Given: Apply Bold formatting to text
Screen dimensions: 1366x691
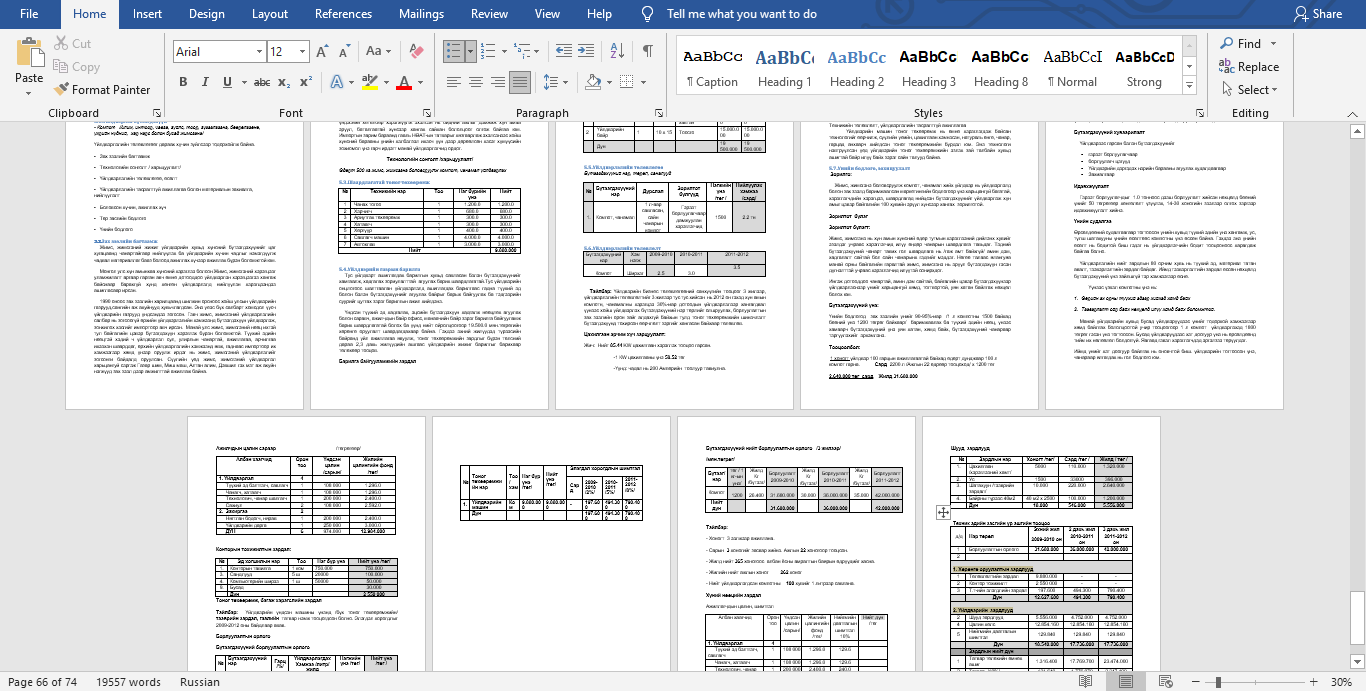Looking at the screenshot, I should [x=182, y=80].
